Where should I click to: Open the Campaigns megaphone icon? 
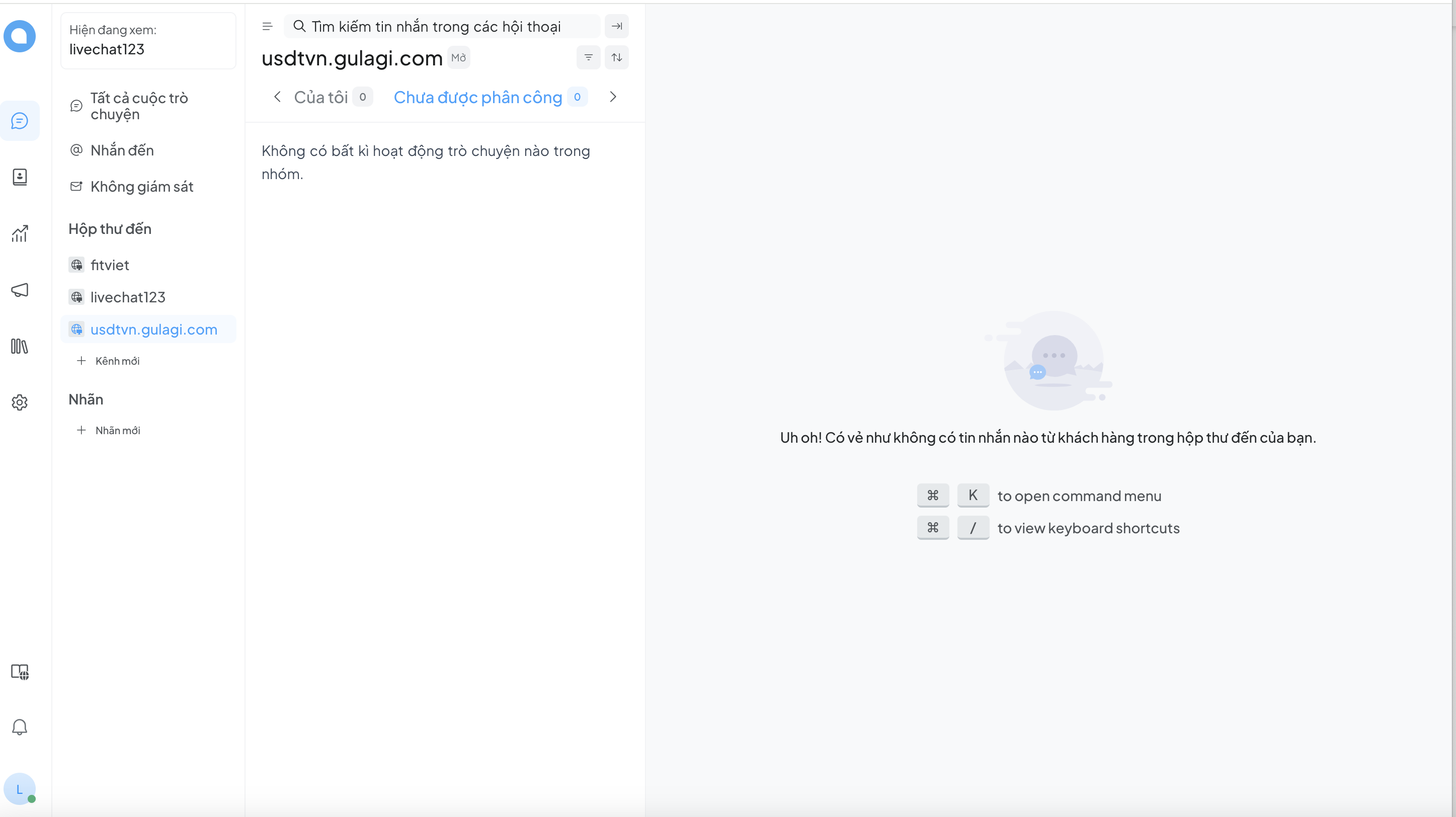click(20, 290)
